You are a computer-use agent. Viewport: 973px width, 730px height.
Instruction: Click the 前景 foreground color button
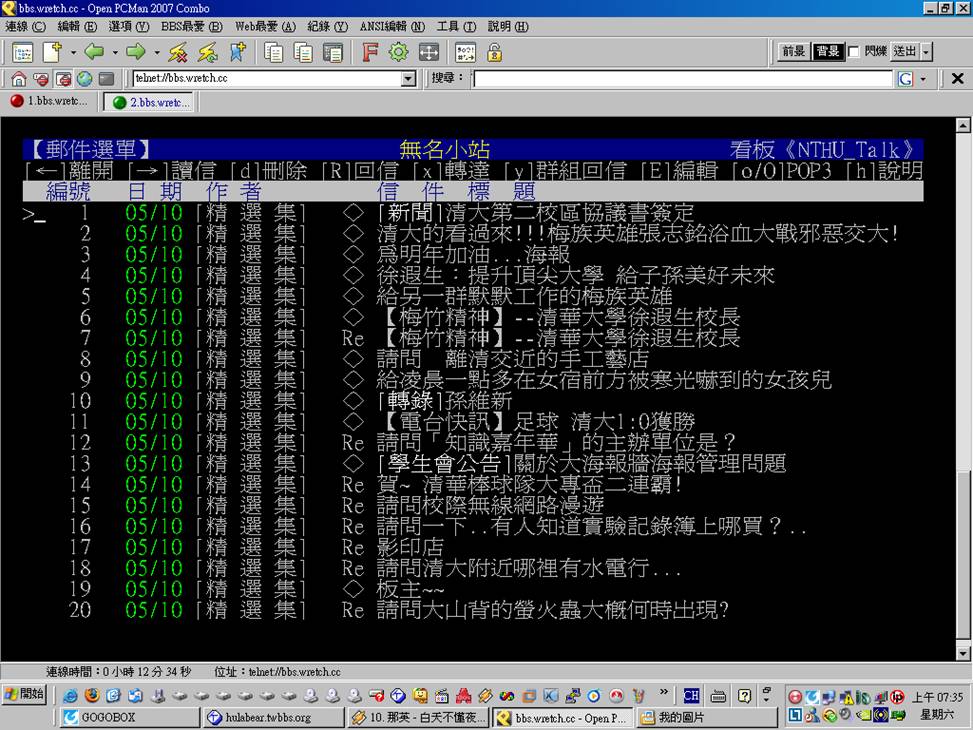794,52
